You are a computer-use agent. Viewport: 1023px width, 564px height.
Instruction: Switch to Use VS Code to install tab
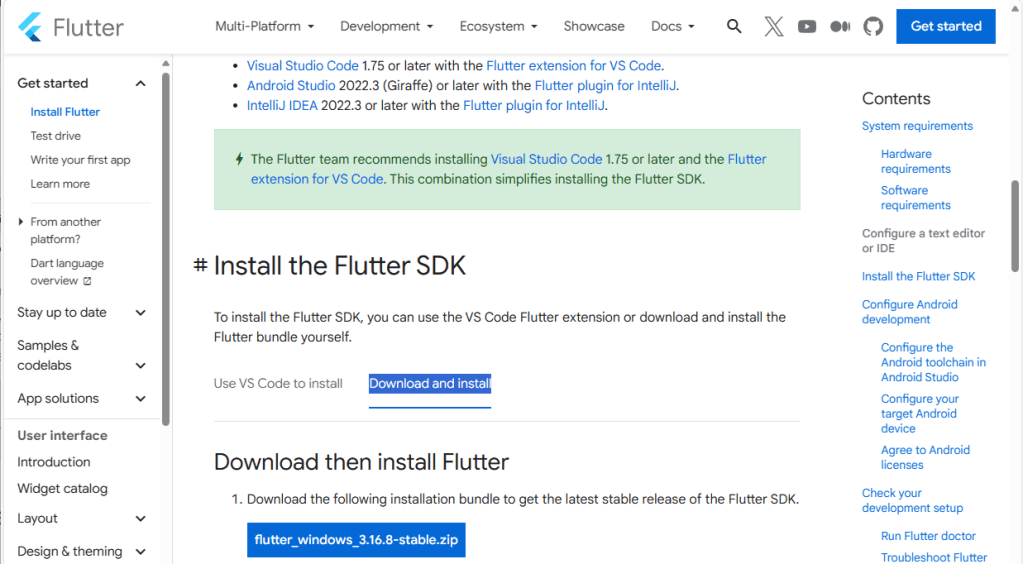click(278, 384)
